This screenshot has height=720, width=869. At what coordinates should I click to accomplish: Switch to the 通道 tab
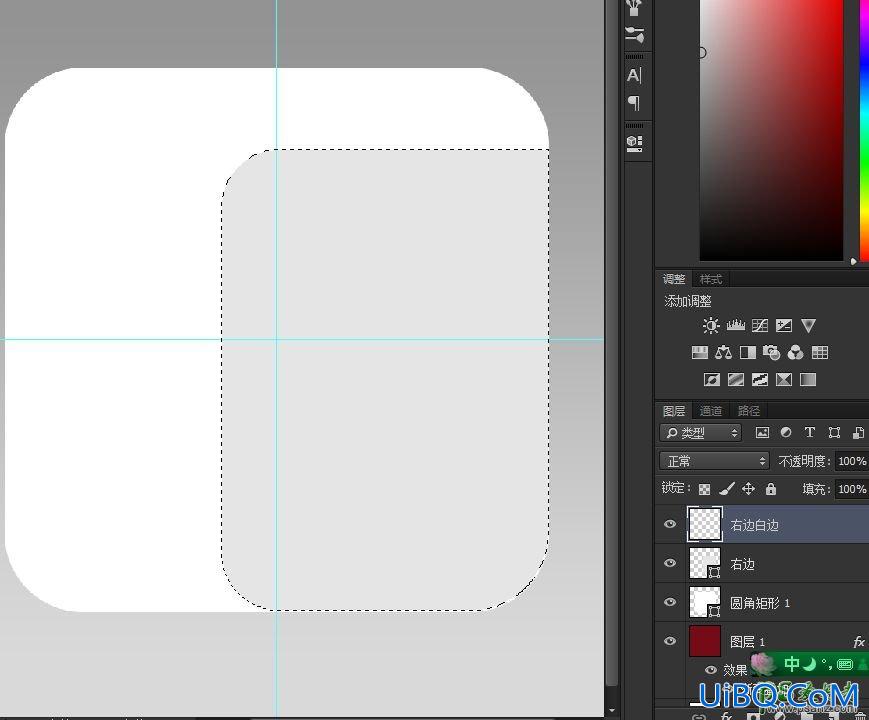coord(710,411)
